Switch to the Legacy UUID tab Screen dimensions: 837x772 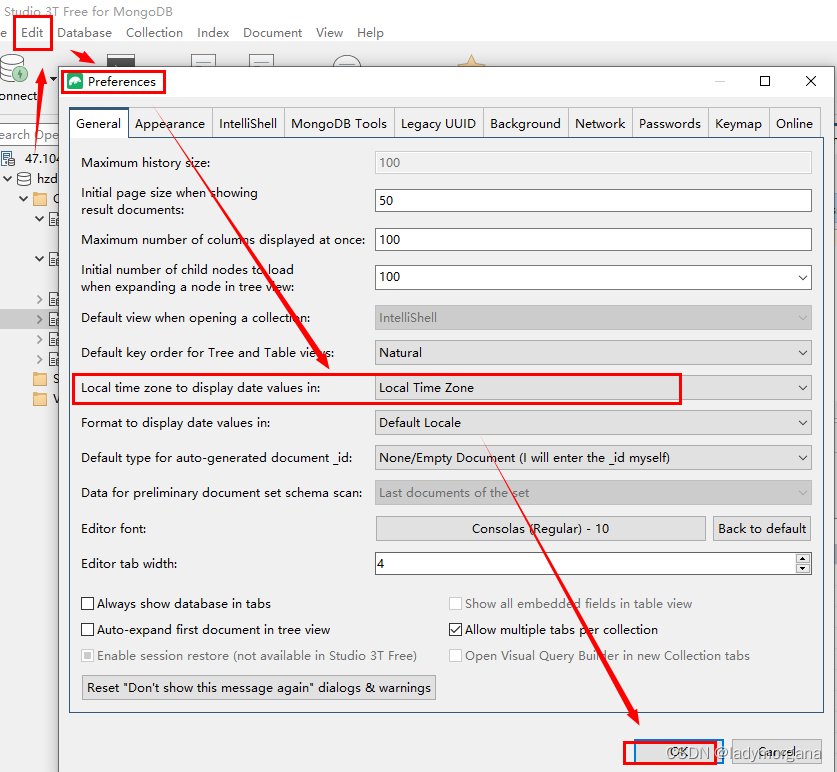(x=438, y=123)
